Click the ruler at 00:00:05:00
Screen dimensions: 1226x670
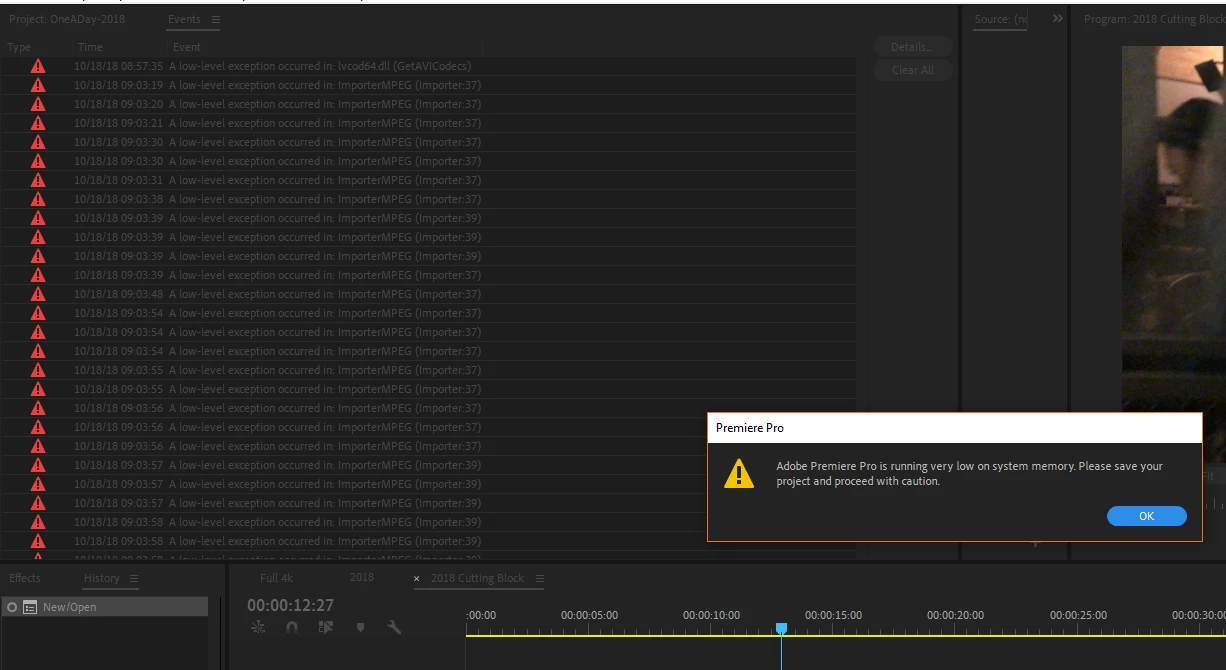point(589,615)
